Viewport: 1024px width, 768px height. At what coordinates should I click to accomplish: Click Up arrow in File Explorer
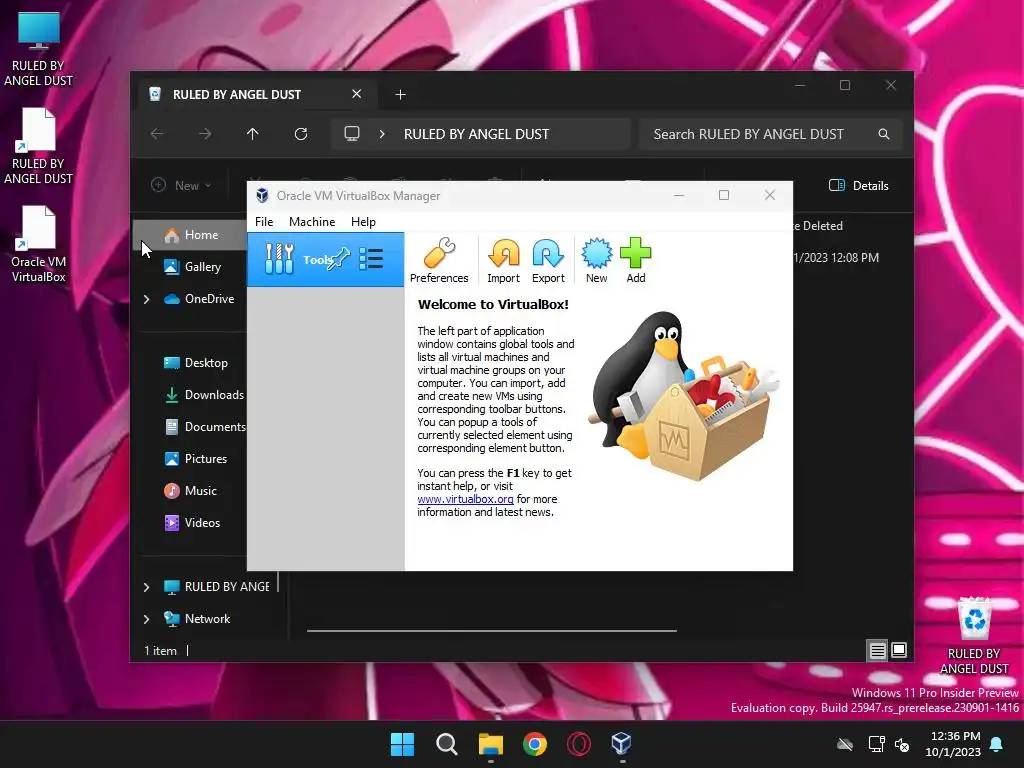(x=253, y=134)
